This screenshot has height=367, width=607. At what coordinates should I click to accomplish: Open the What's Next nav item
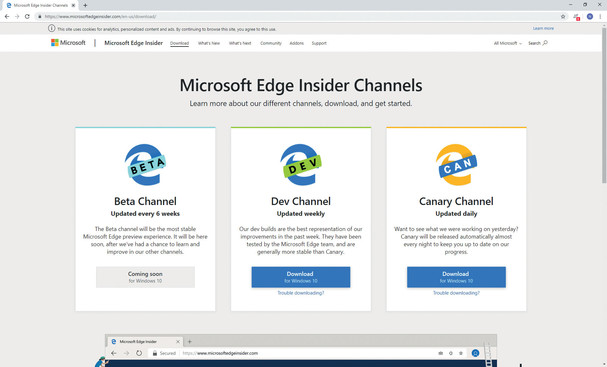tap(240, 43)
